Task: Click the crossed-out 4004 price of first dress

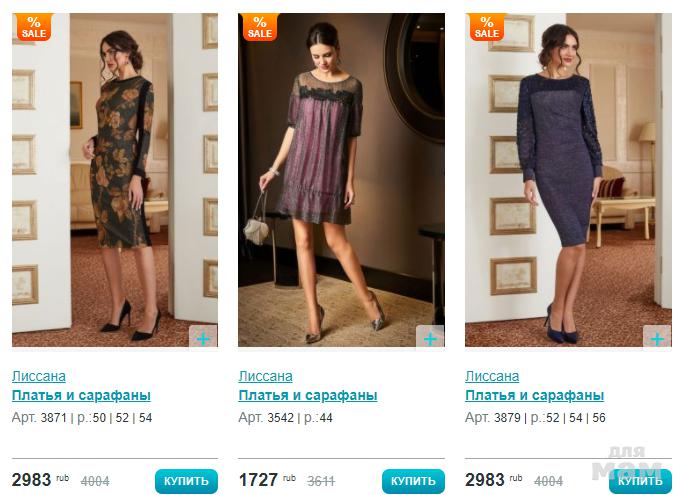Action: [x=95, y=481]
